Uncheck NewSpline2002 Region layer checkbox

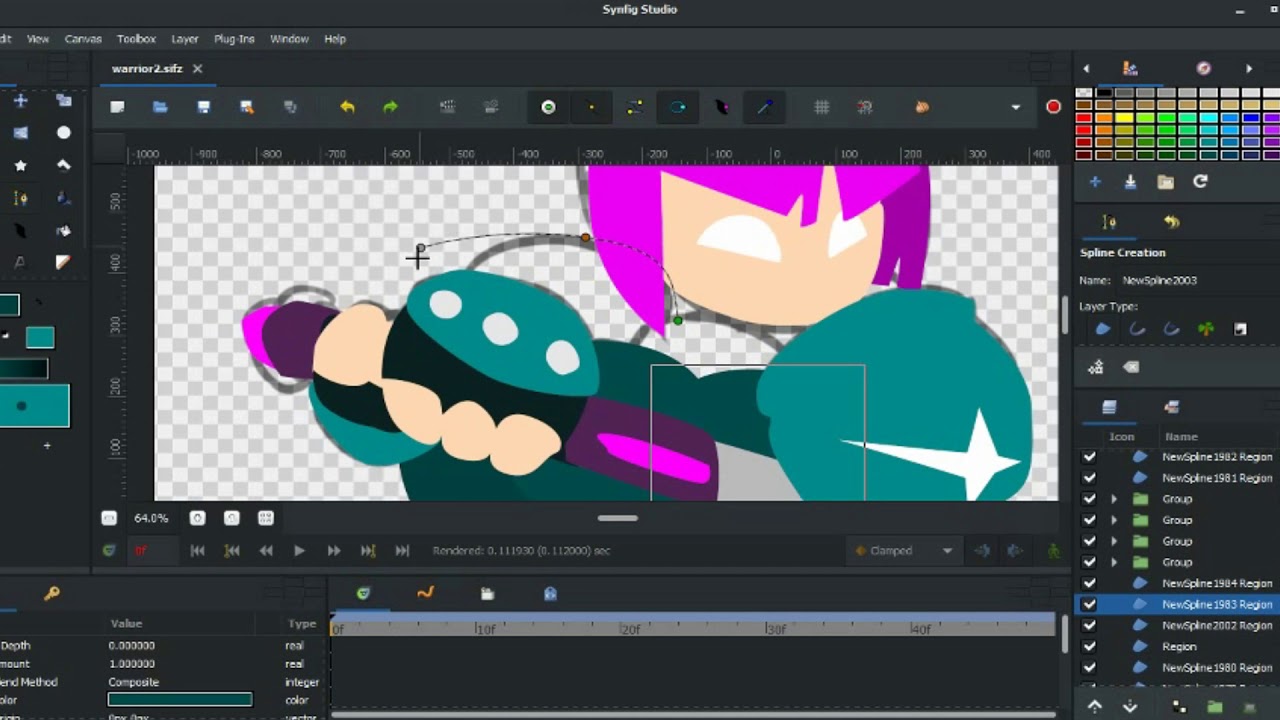click(x=1089, y=625)
